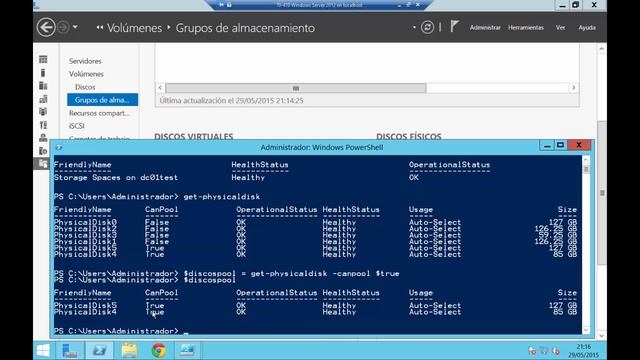Open the taskbar clock showing 21:16

coord(583,351)
